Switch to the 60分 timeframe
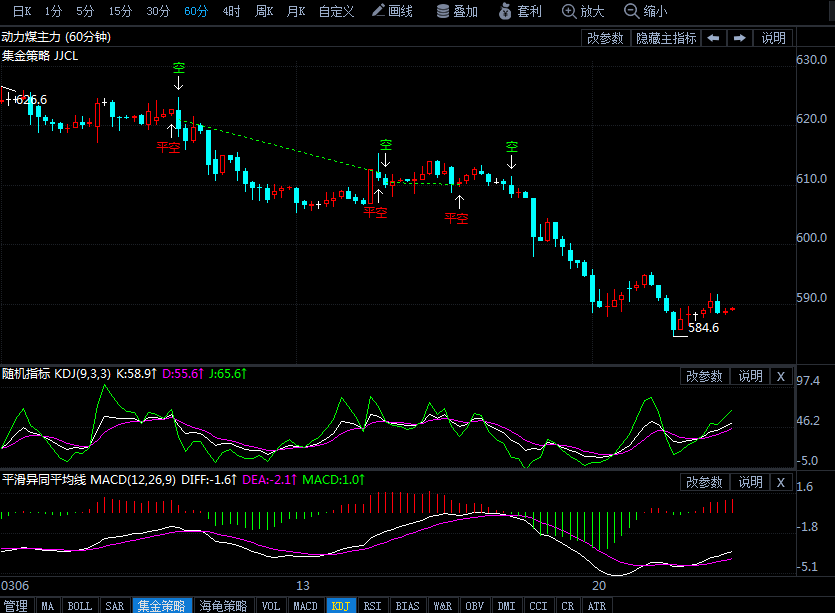 tap(195, 11)
